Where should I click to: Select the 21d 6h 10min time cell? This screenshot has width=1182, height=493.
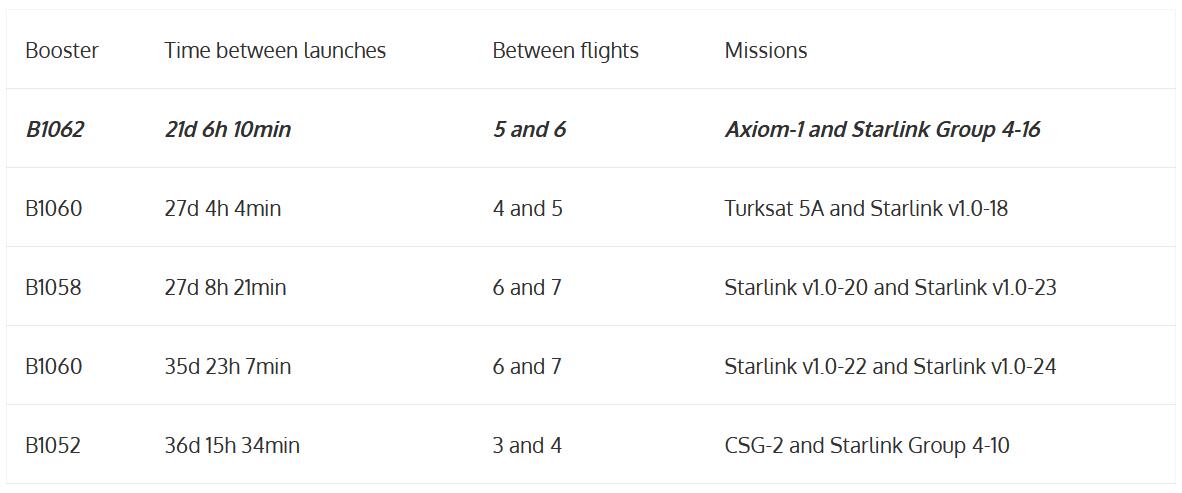tap(228, 129)
